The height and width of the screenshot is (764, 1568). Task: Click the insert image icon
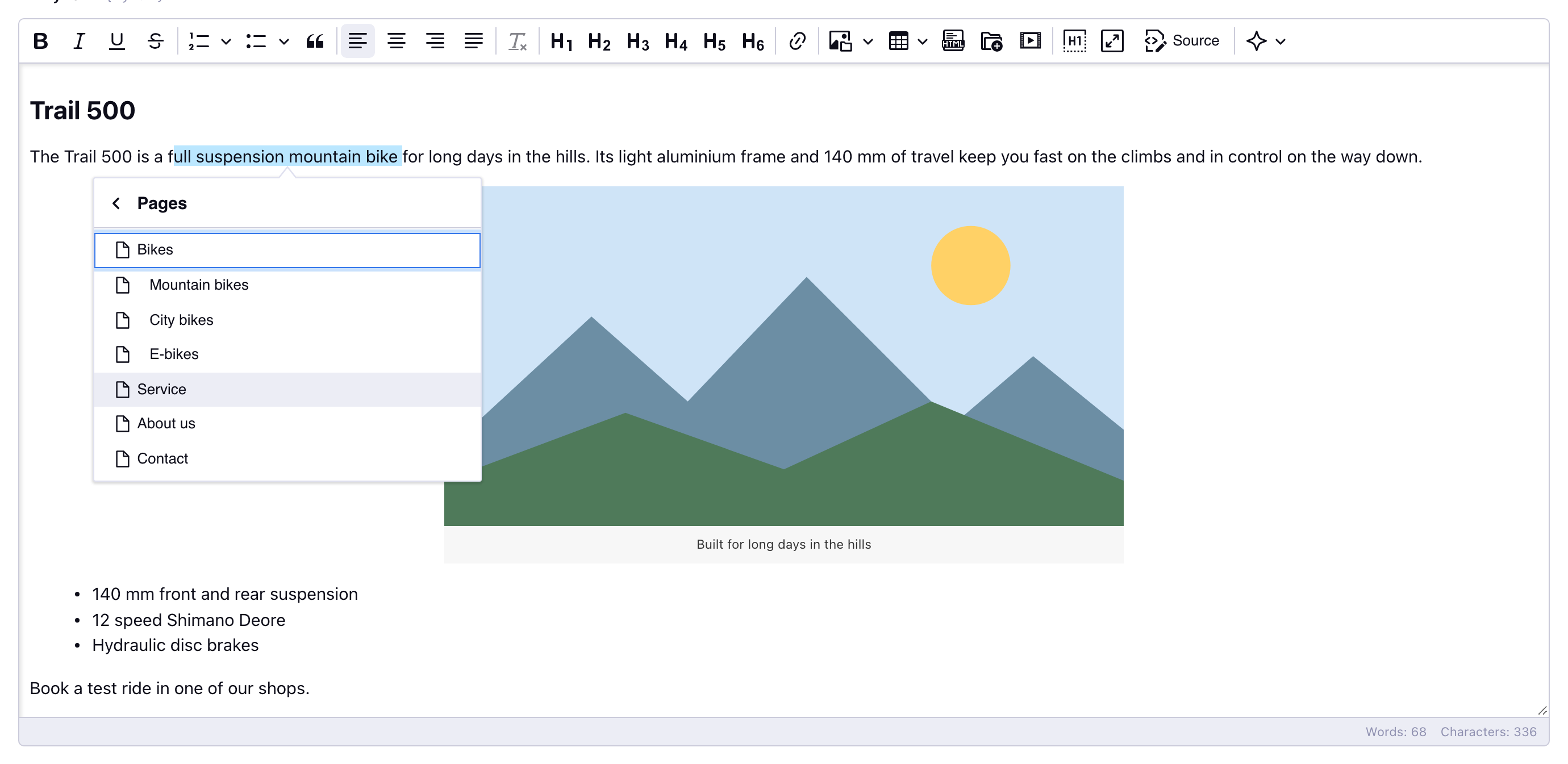(841, 41)
